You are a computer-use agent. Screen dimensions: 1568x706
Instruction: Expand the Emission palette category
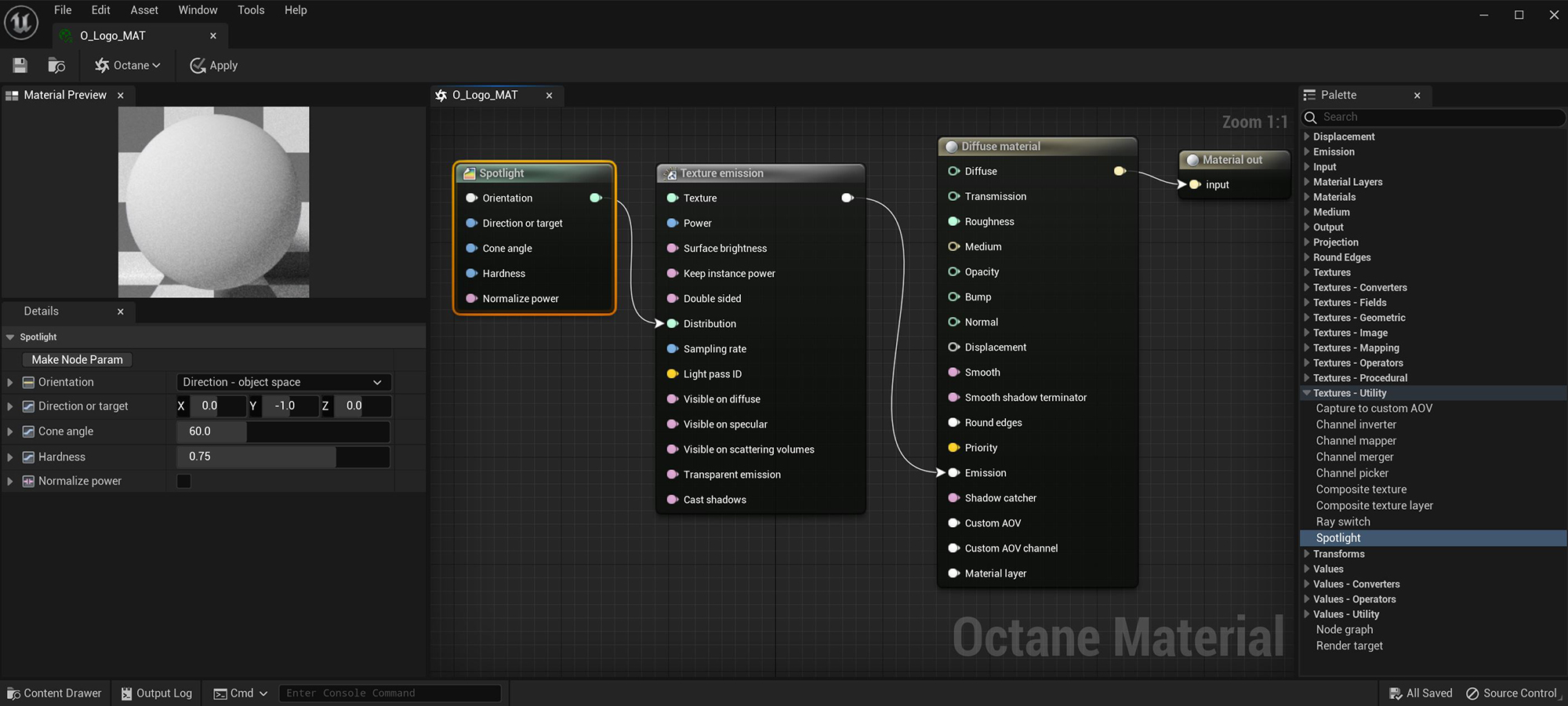1306,152
